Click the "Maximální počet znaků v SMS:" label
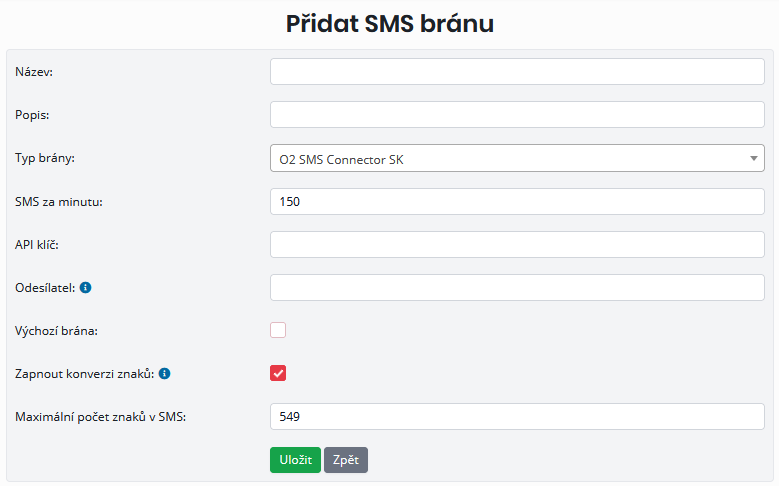 point(101,416)
